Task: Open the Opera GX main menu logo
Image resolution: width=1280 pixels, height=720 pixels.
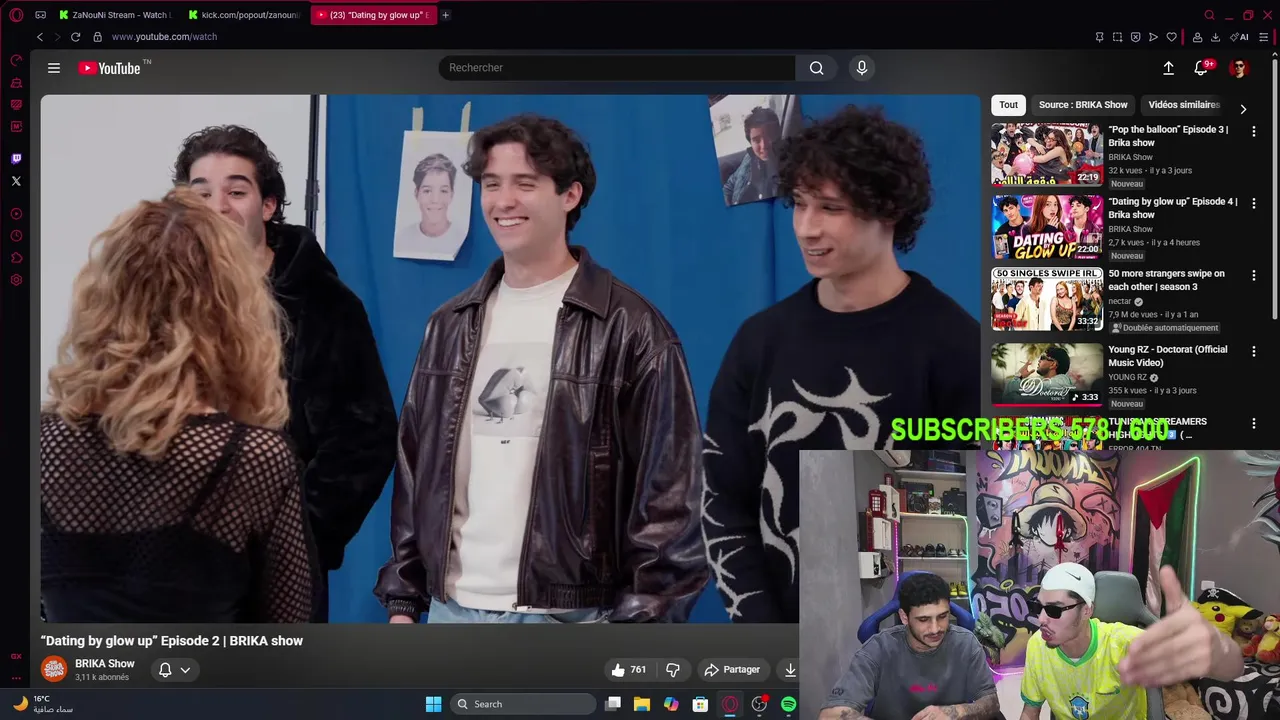Action: (16, 15)
